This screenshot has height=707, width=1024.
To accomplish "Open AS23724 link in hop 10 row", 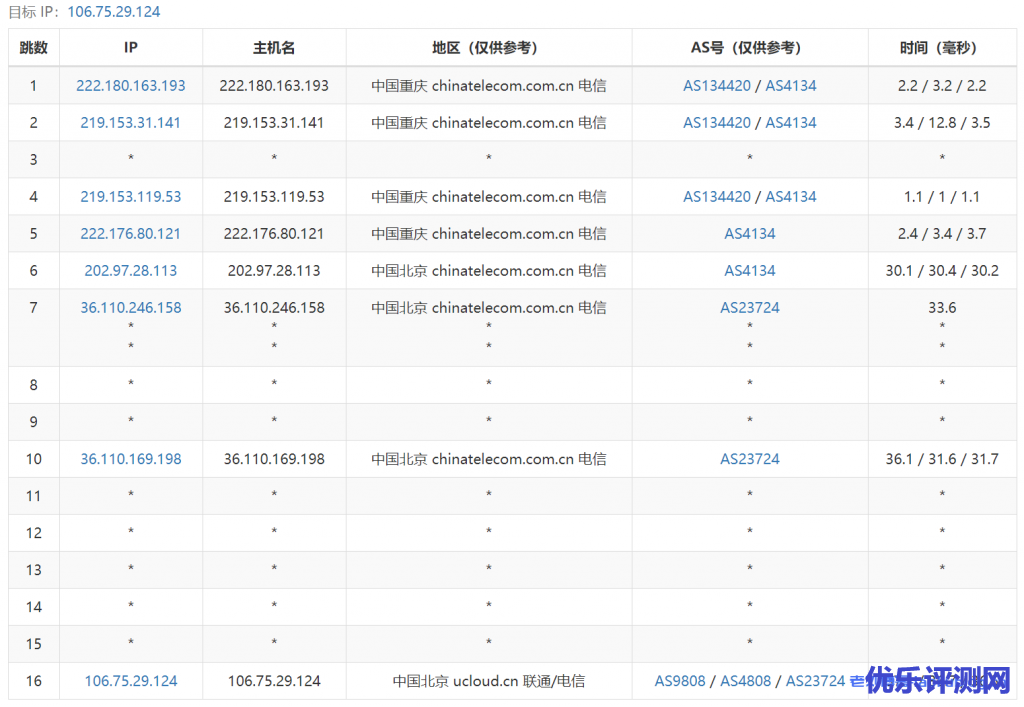I will pos(750,459).
